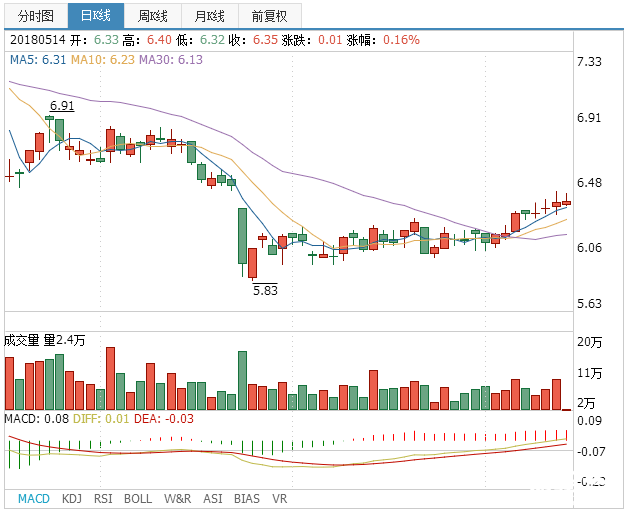Show the W&R indicator
The image size is (625, 512).
pyautogui.click(x=177, y=498)
